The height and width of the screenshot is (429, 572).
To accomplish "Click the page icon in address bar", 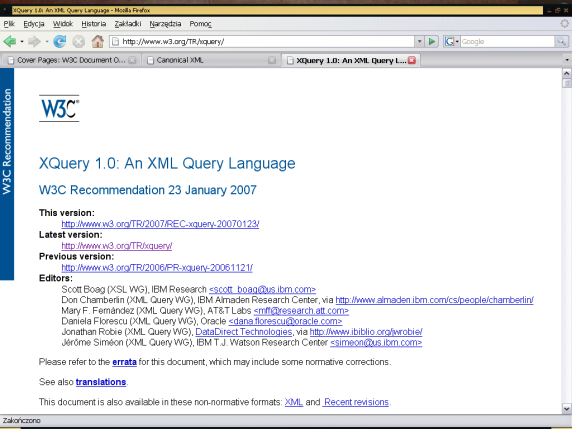I will coord(115,42).
